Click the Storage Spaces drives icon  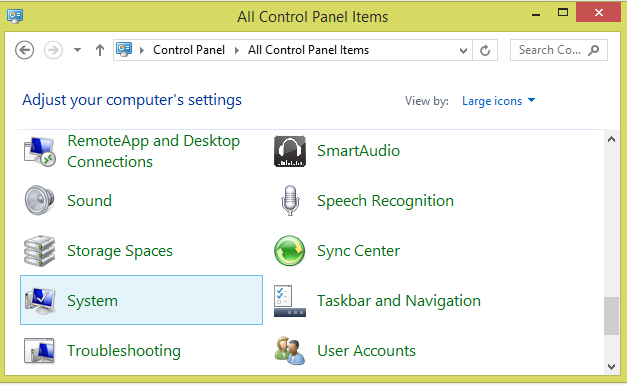click(39, 251)
